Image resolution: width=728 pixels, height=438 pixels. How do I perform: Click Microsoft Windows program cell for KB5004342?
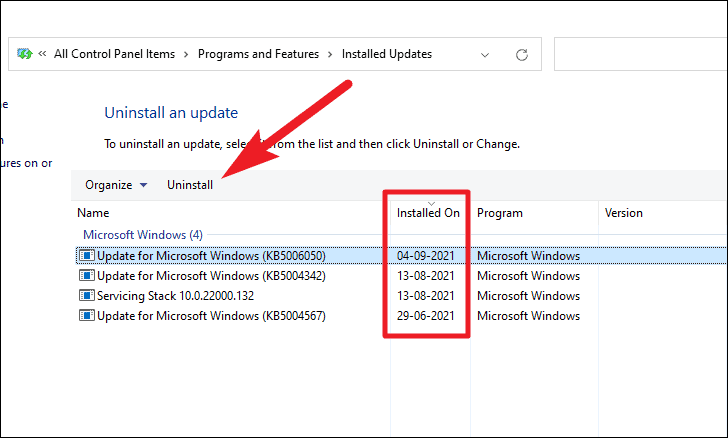528,275
